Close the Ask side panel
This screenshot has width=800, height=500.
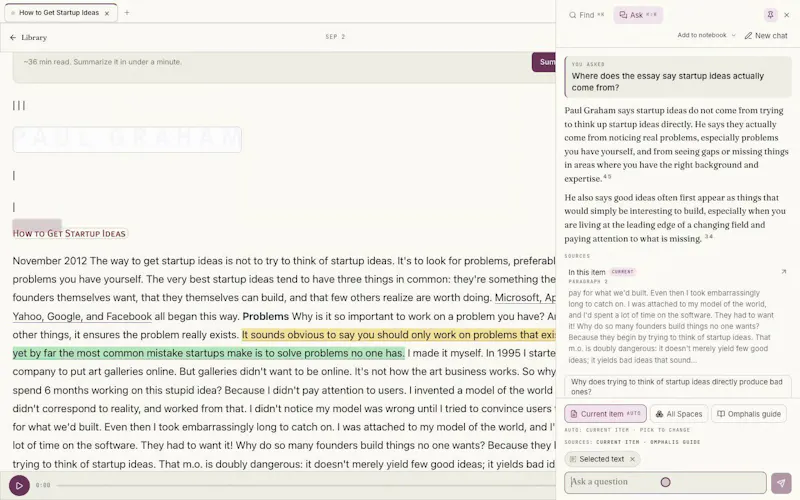787,15
